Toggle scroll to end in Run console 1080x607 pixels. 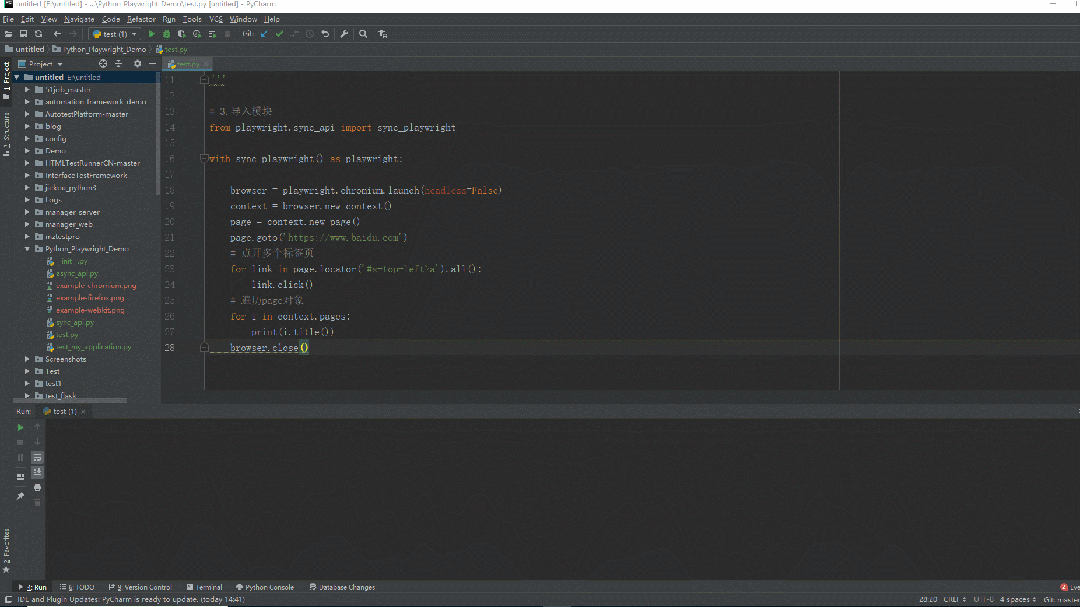(37, 472)
